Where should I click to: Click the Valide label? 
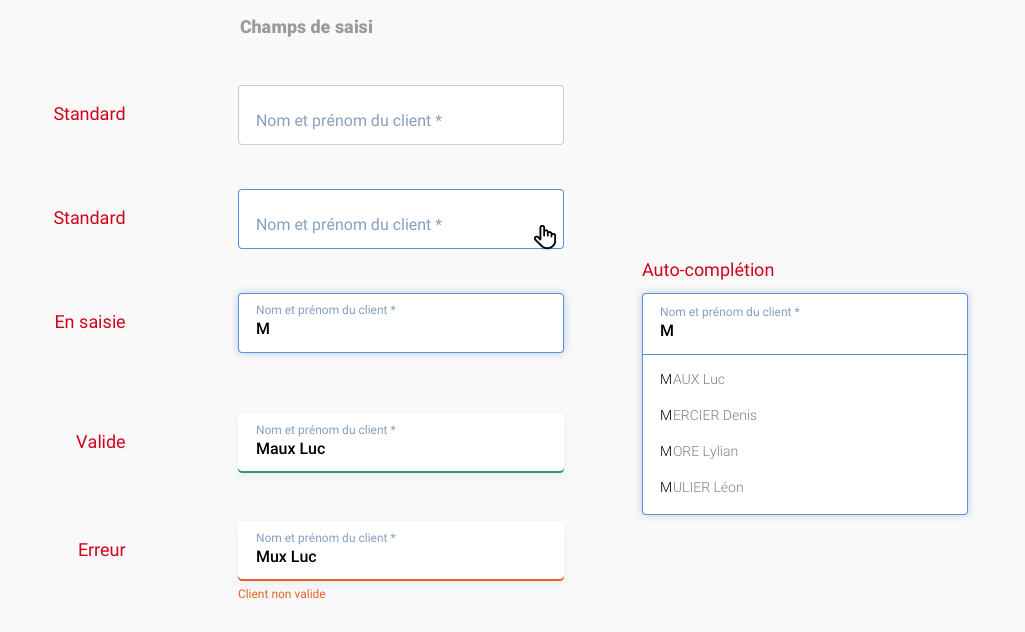pyautogui.click(x=100, y=441)
